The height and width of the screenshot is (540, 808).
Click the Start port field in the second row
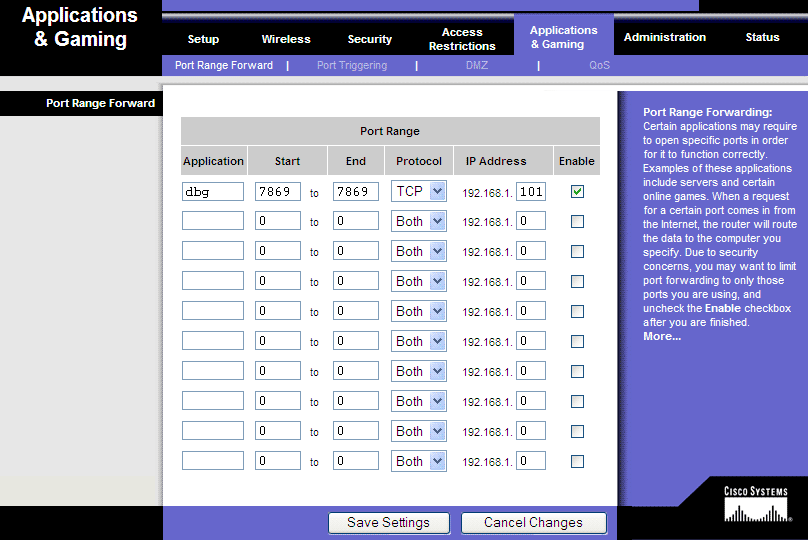coord(278,221)
